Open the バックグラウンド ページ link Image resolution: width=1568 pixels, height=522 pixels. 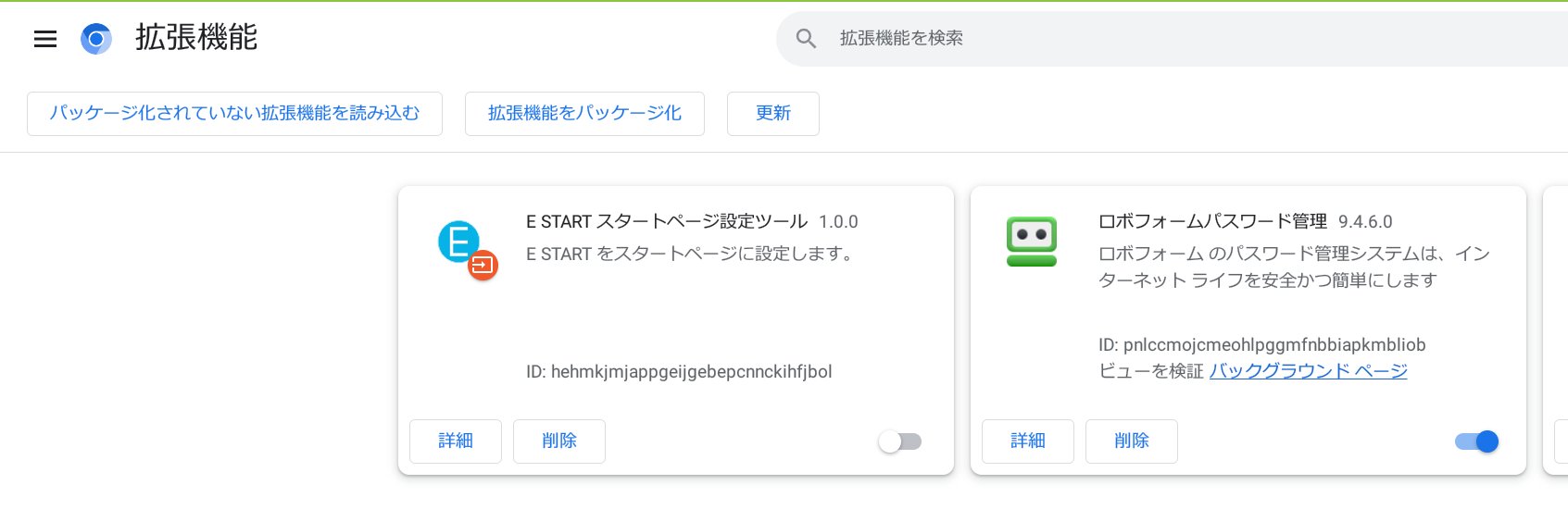pos(1308,371)
